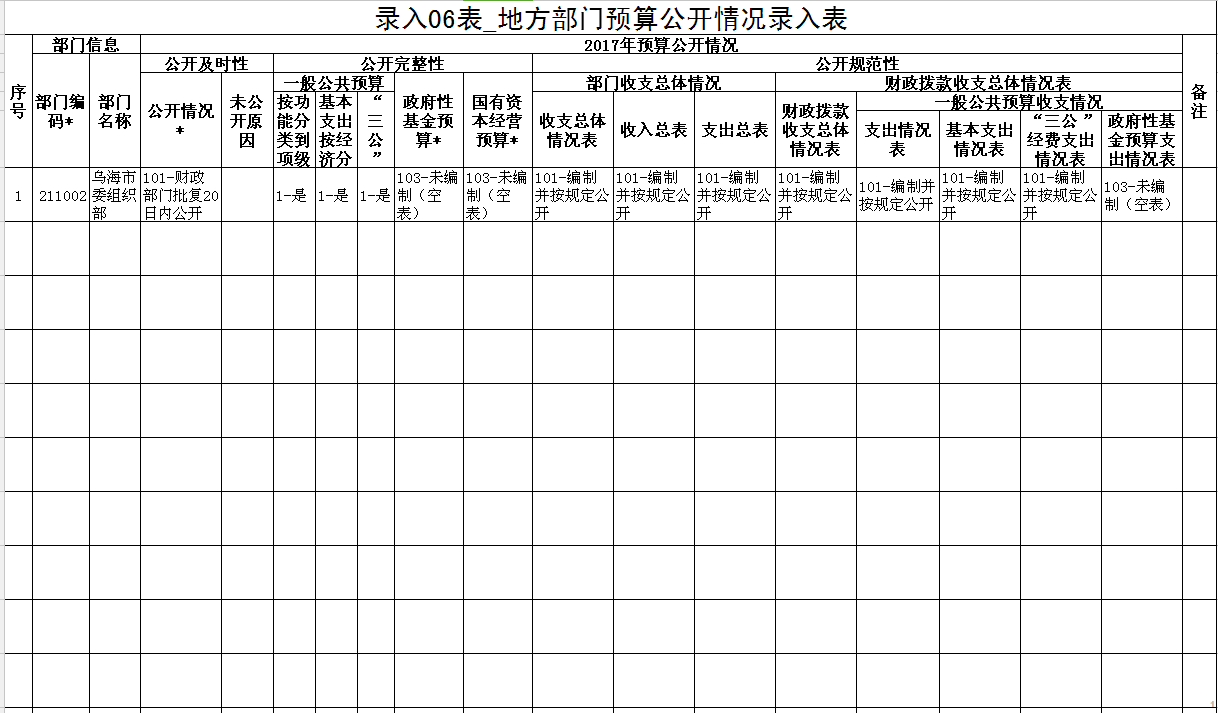Screen dimensions: 1218x713
Task: Select the 一般公共预算 header cell
Action: [x=334, y=82]
